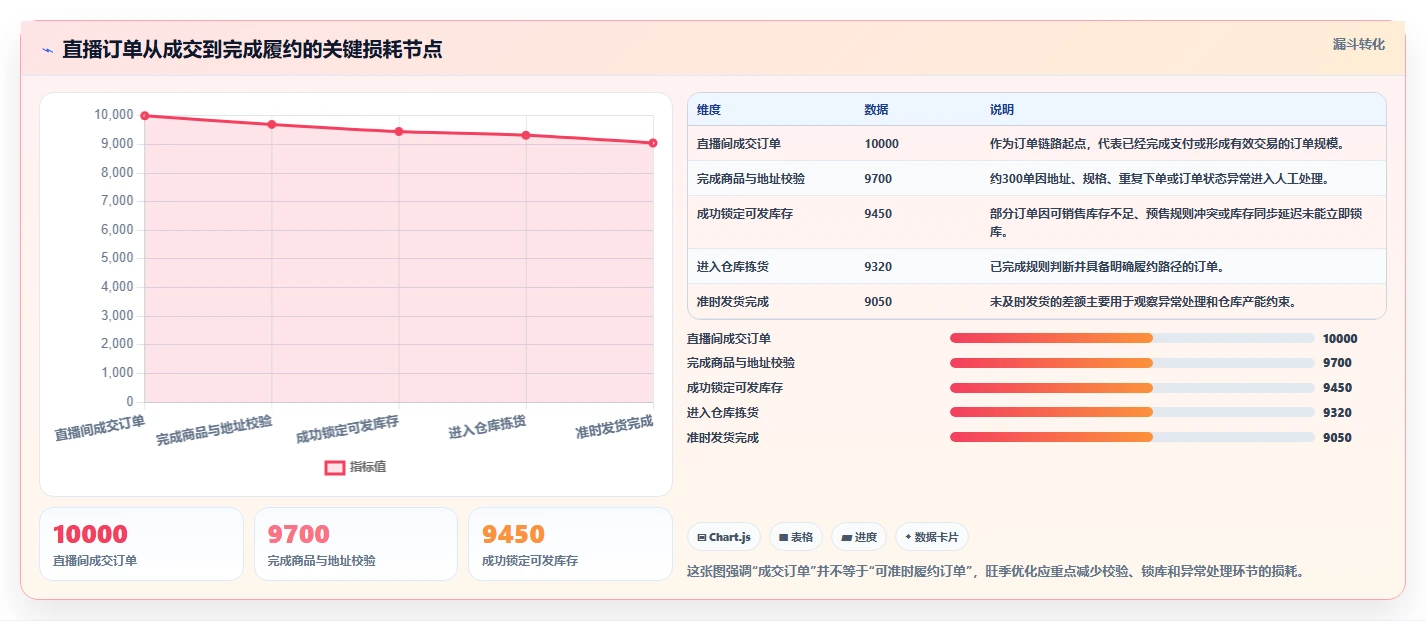Click the 9050 value in the table
Image resolution: width=1426 pixels, height=621 pixels.
(x=879, y=302)
